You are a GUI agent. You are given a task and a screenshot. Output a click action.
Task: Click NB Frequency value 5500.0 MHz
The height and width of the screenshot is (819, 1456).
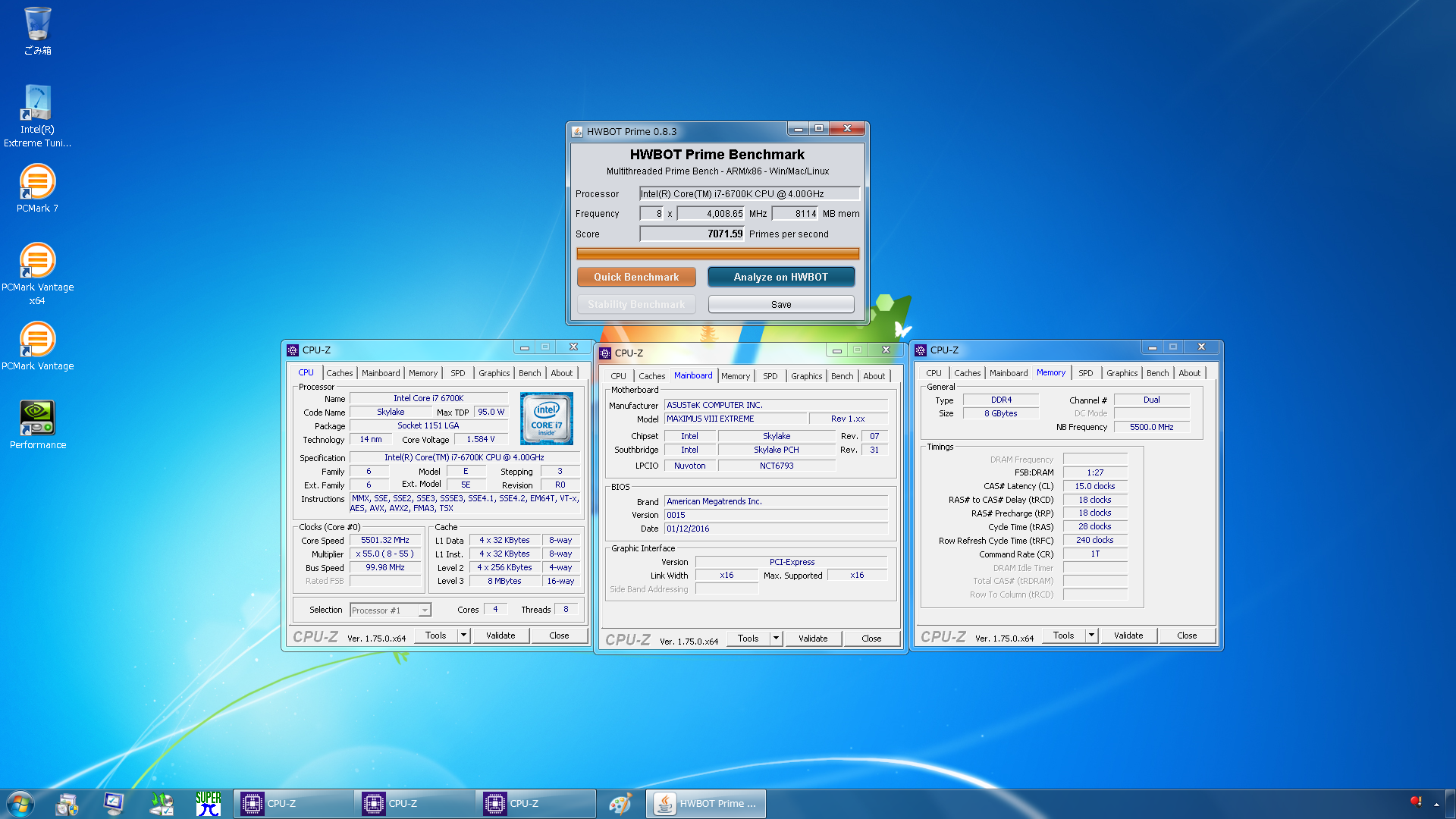click(1151, 427)
